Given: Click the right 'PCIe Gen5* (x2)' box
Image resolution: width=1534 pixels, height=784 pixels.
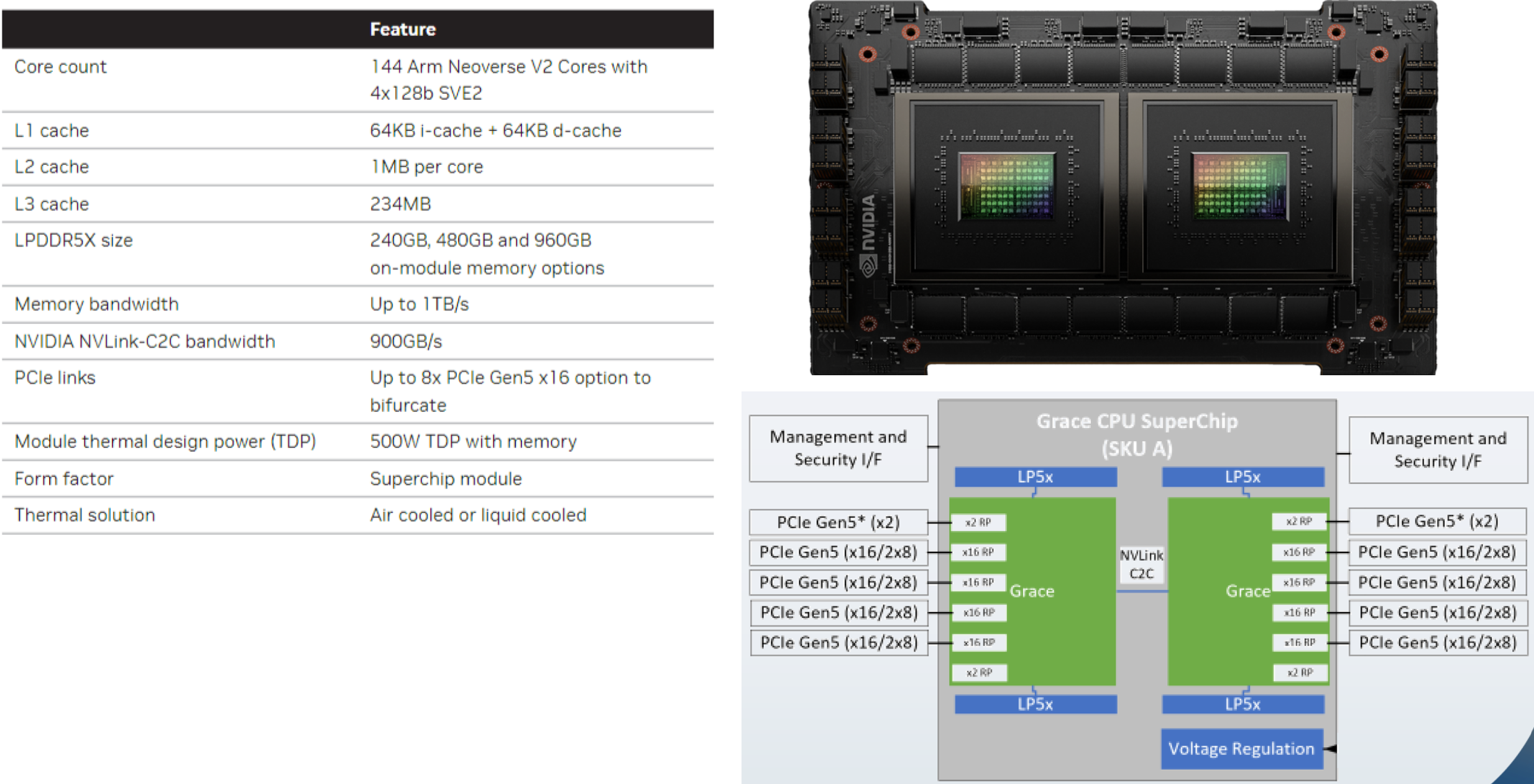Looking at the screenshot, I should point(1438,521).
